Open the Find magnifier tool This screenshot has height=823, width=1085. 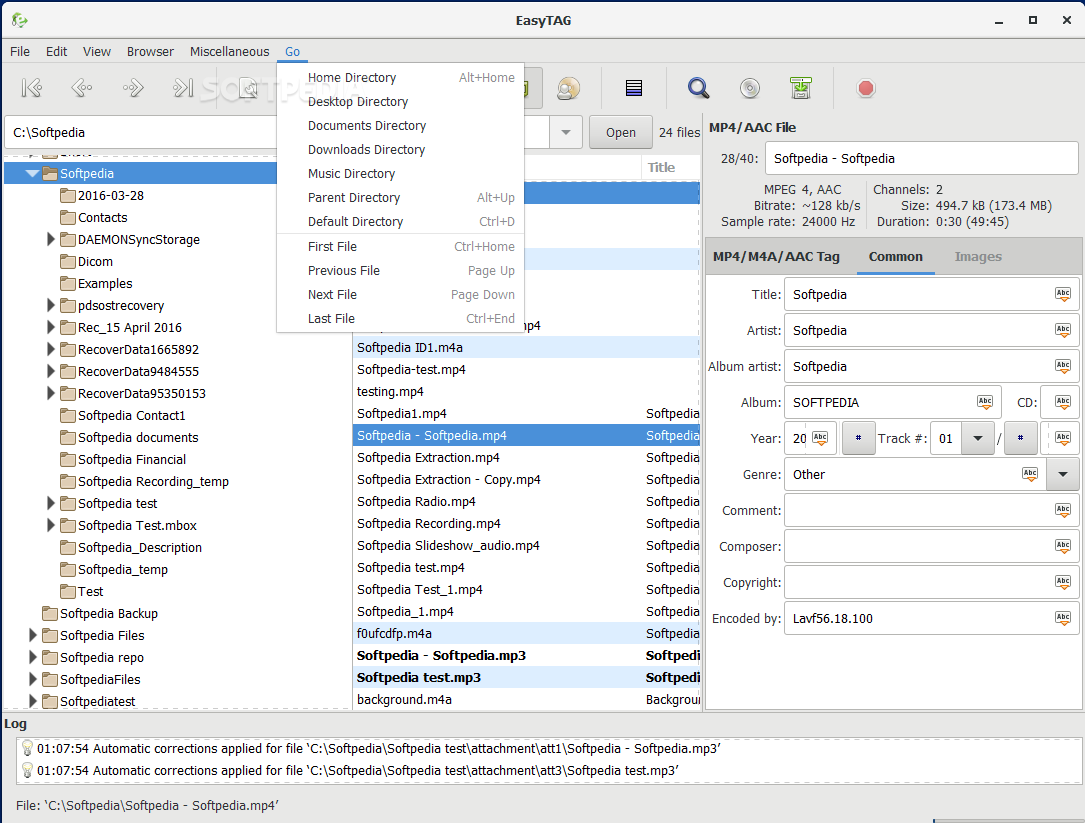coord(698,88)
